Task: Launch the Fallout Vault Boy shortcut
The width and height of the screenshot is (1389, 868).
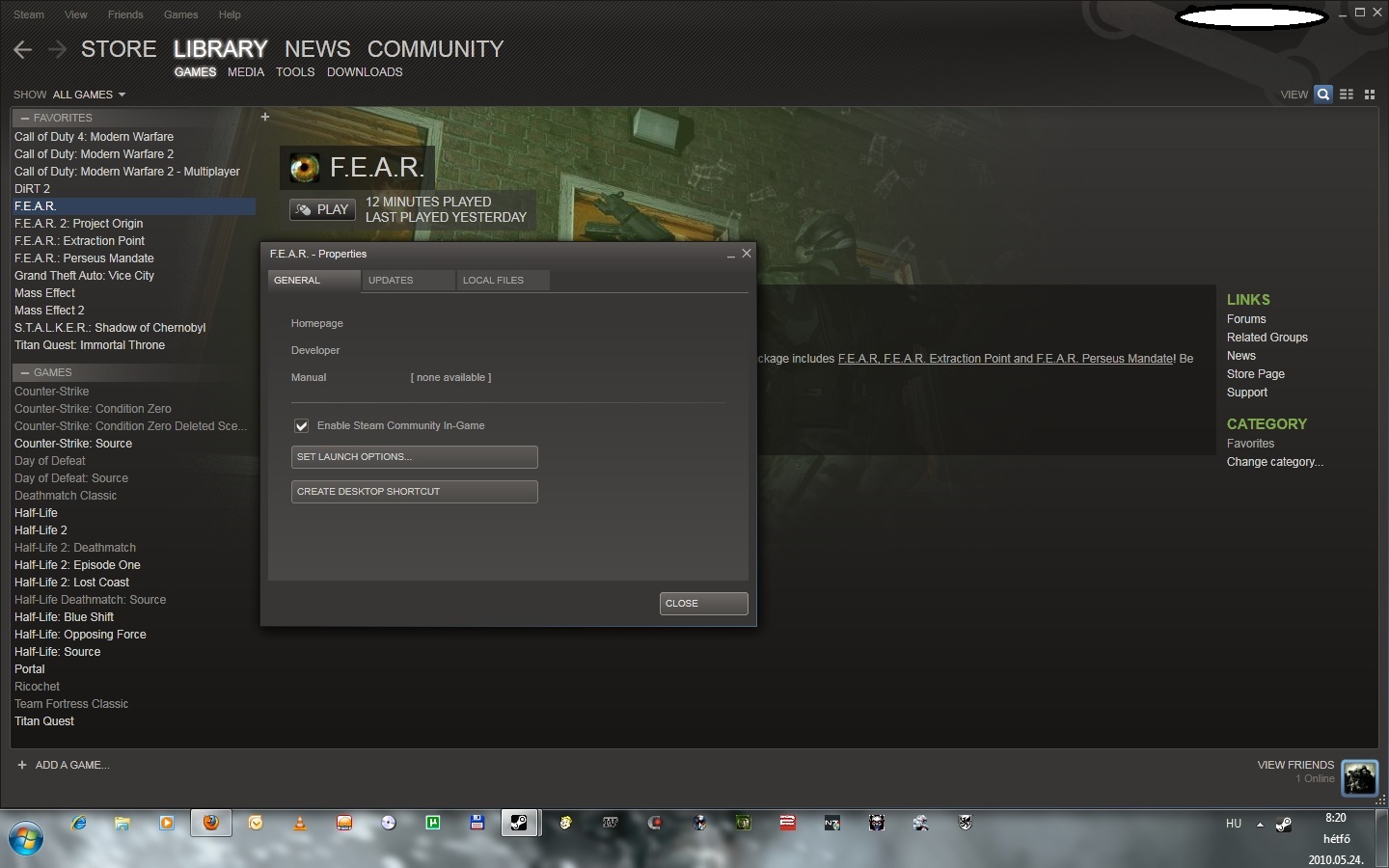Action: point(565,823)
